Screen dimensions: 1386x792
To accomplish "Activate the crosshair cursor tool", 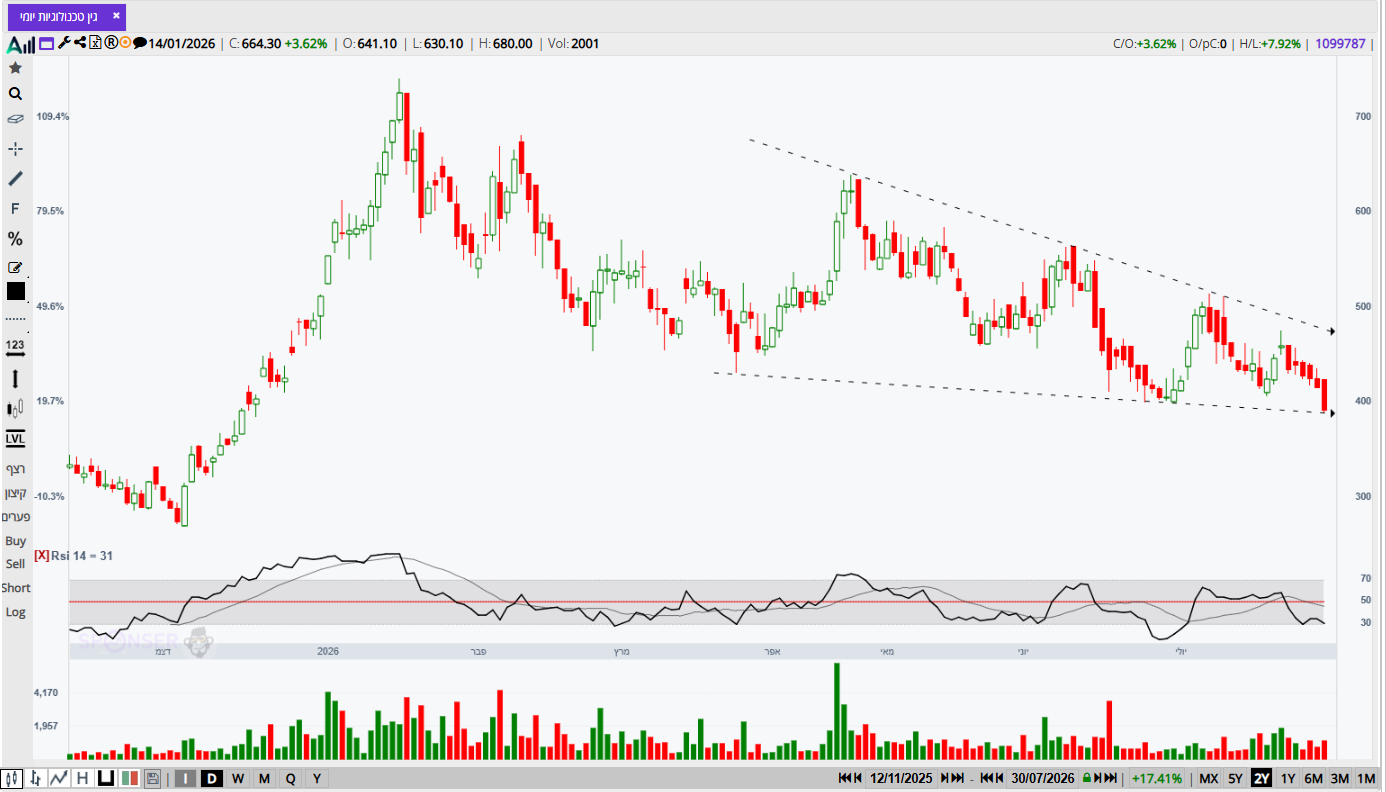I will pyautogui.click(x=15, y=148).
